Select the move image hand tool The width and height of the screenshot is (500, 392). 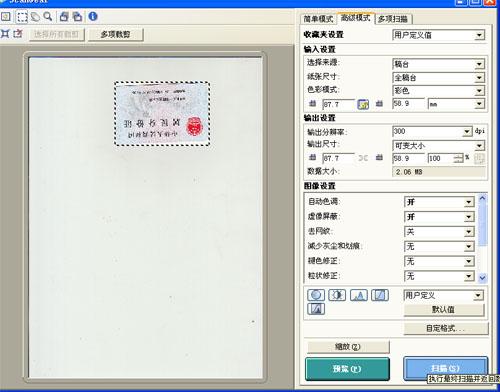(35, 17)
